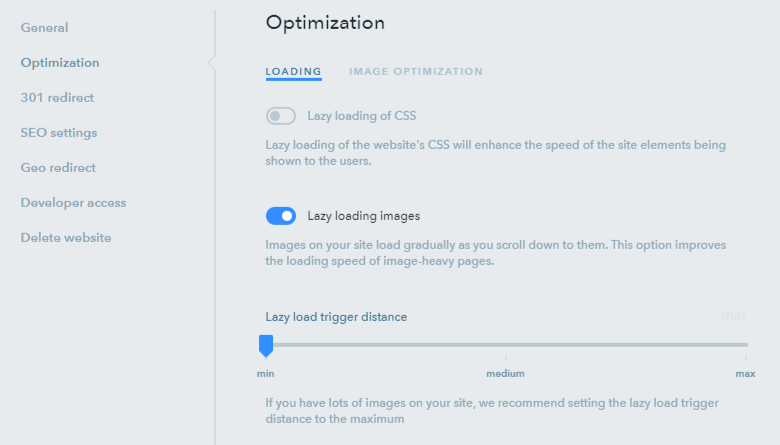Image resolution: width=780 pixels, height=445 pixels.
Task: Open the General settings section
Action: click(x=44, y=28)
